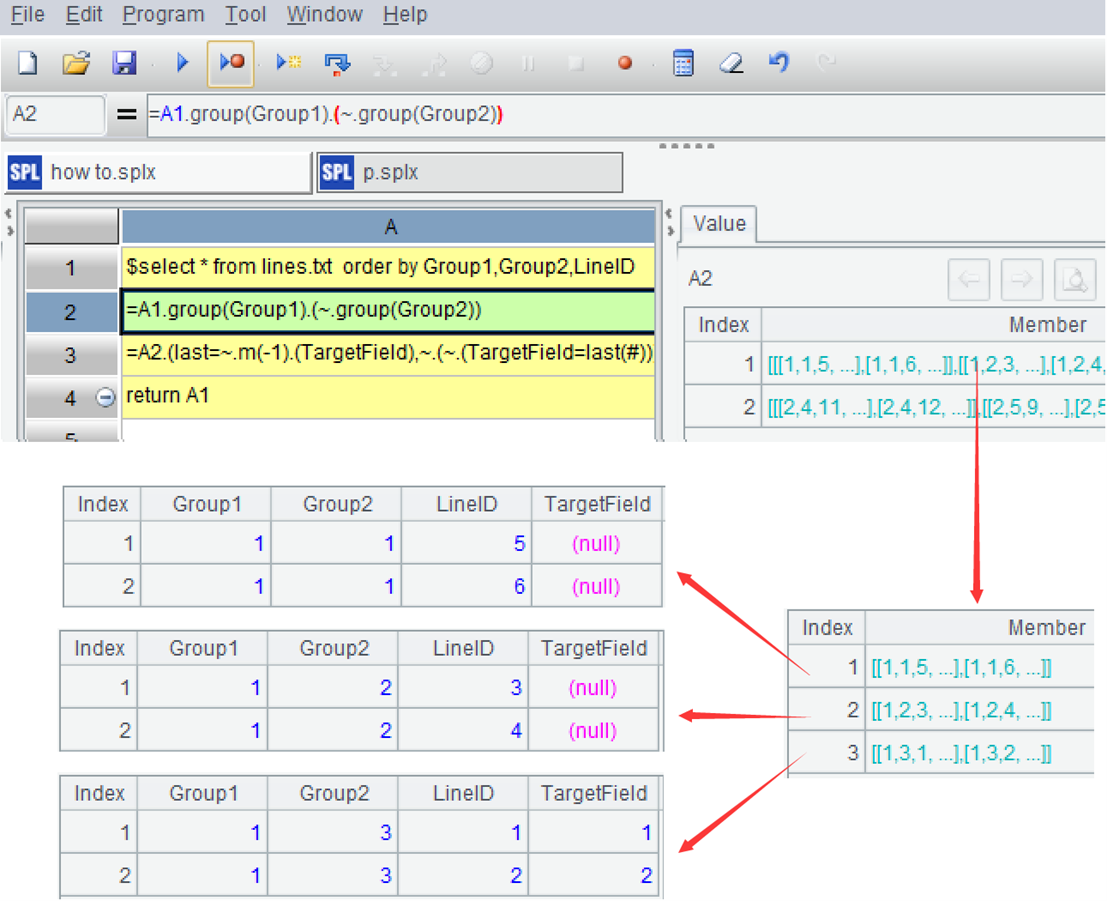Save the script with the floppy disk icon
1107x901 pixels.
(x=124, y=63)
